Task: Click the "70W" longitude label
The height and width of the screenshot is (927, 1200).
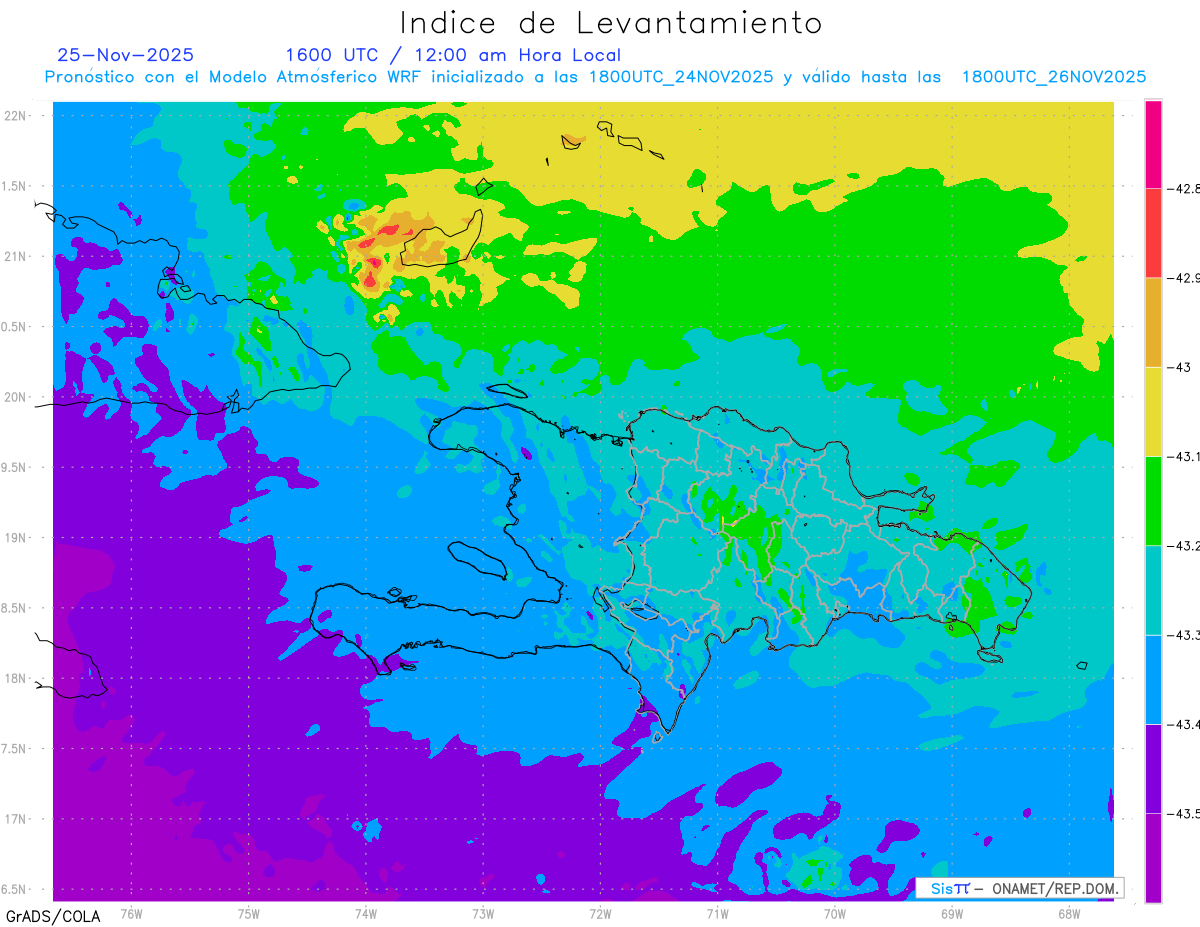Action: [x=835, y=913]
